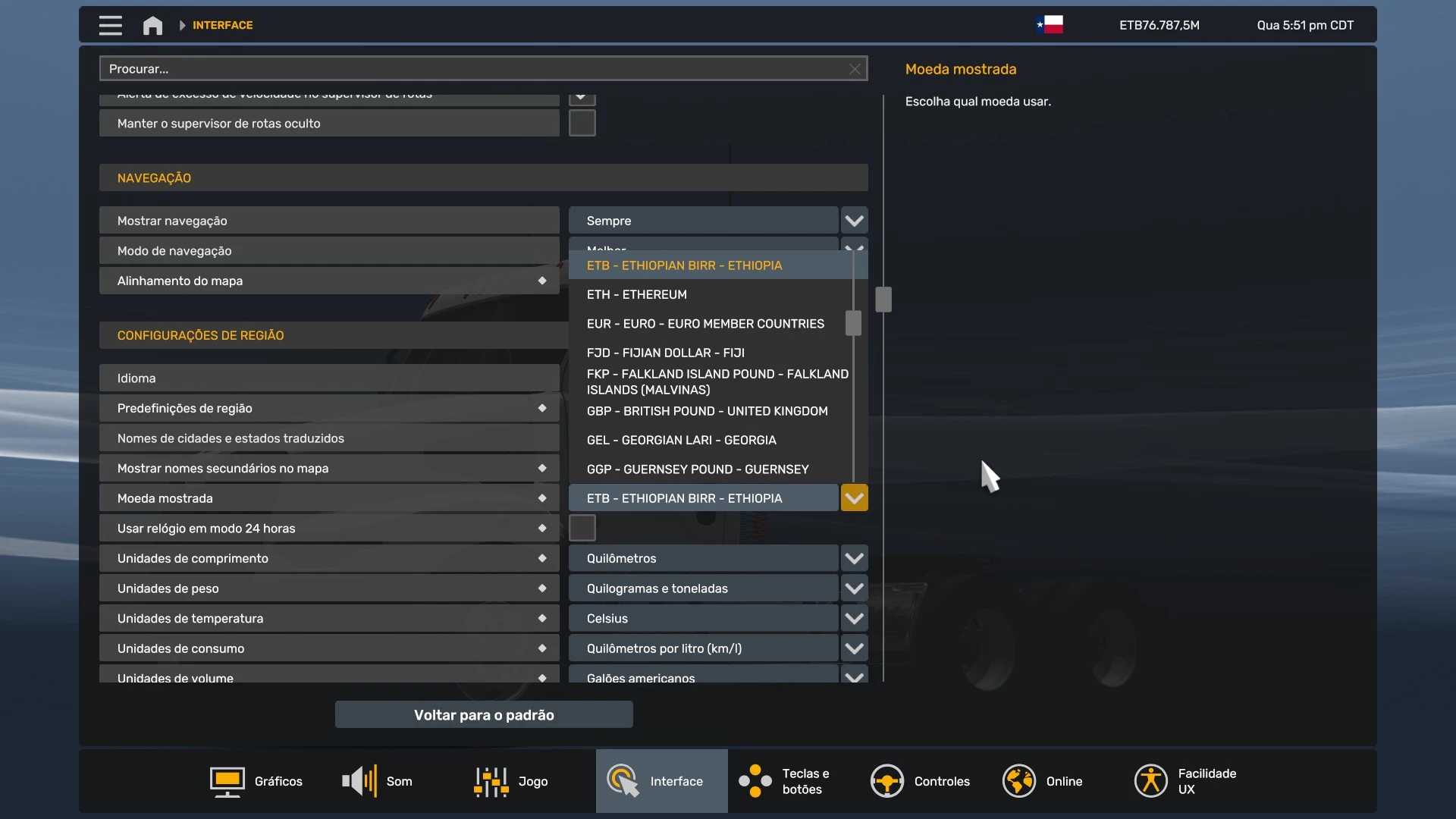Open Jogo settings sliders icon
This screenshot has width=1456, height=819.
click(x=491, y=781)
